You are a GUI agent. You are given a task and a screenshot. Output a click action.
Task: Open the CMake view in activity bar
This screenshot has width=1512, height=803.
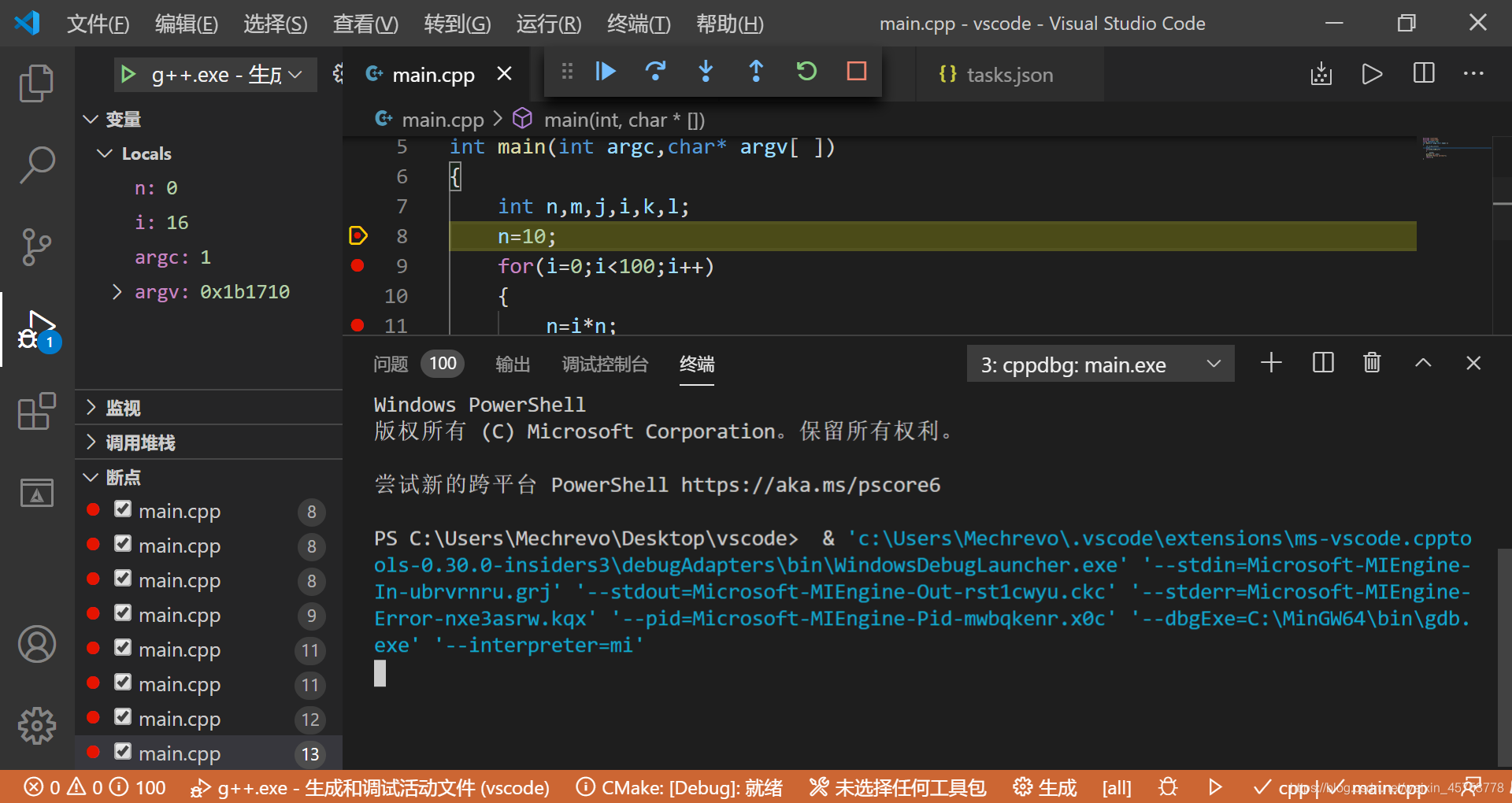36,493
